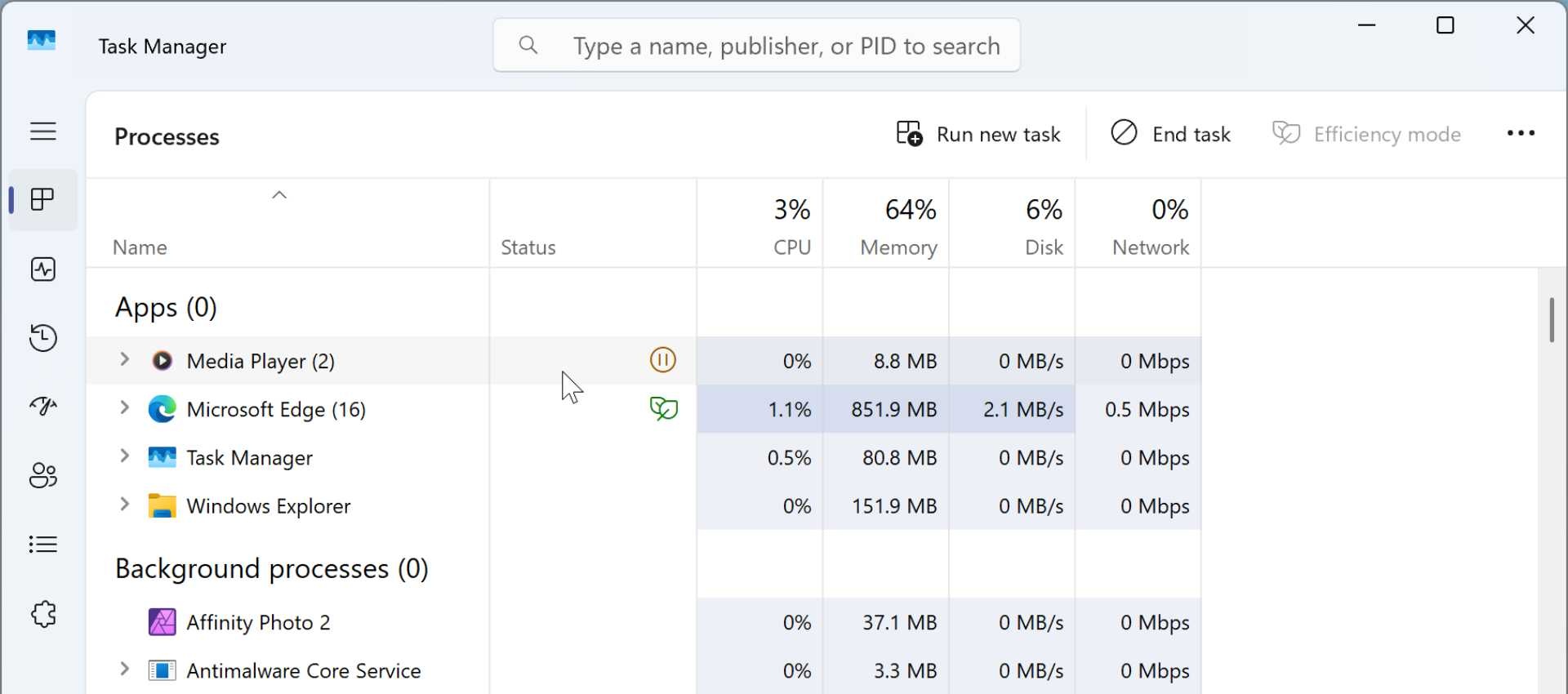Expand the Microsoft Edge process group
Image resolution: width=1568 pixels, height=694 pixels.
point(125,407)
